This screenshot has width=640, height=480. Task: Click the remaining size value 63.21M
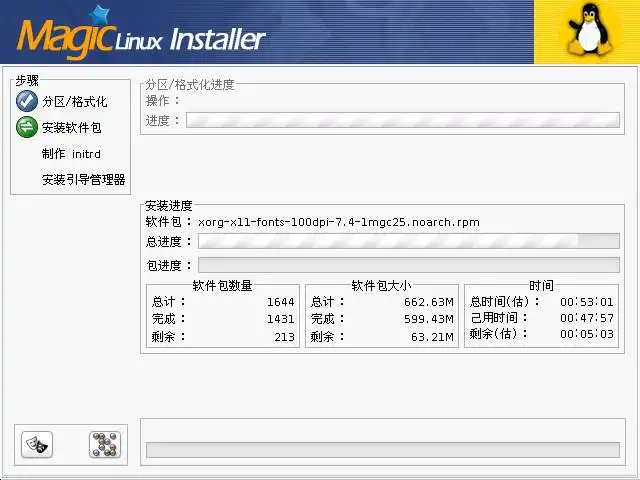(433, 337)
